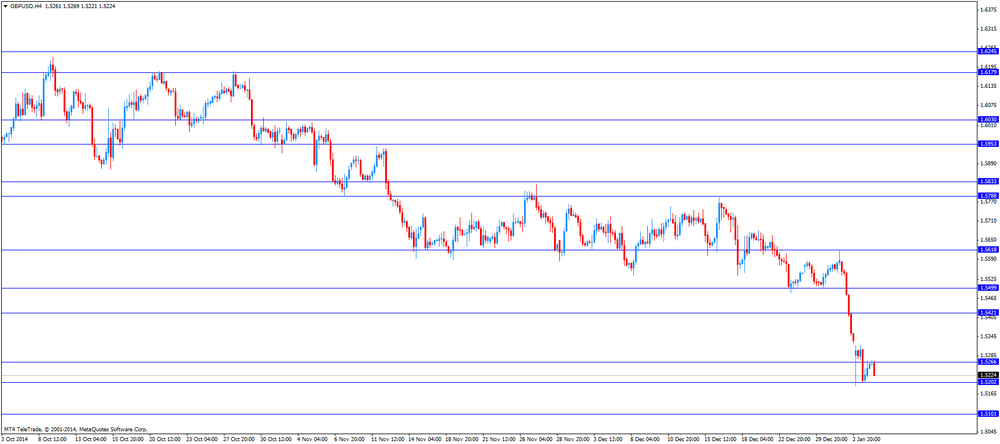
Task: Click the 1.6315 price scale value
Action: tap(989, 29)
